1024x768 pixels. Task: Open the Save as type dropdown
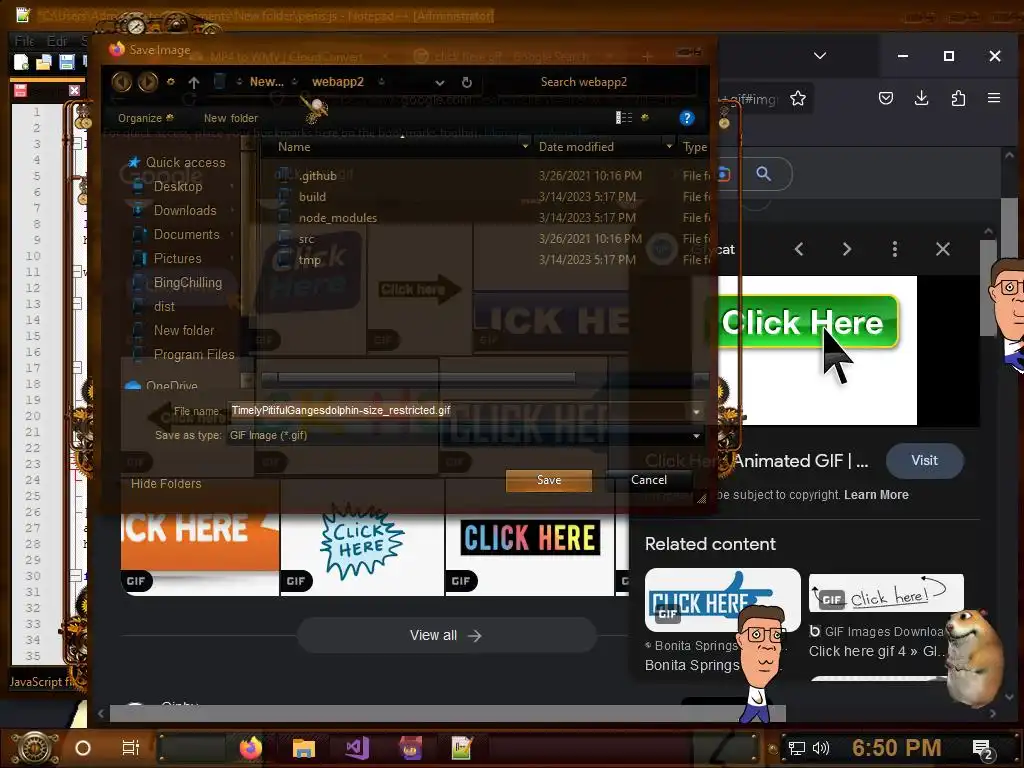(696, 436)
